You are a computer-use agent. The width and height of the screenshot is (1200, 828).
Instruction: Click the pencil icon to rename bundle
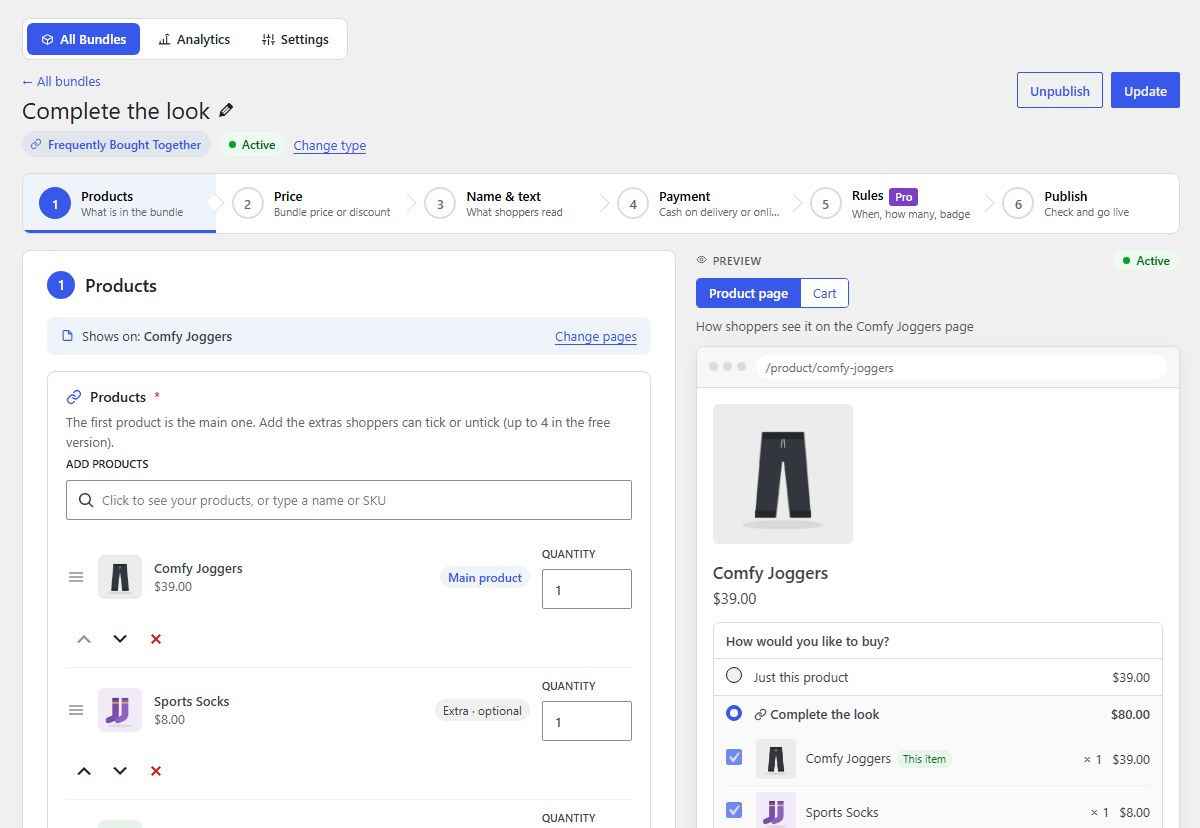click(226, 110)
